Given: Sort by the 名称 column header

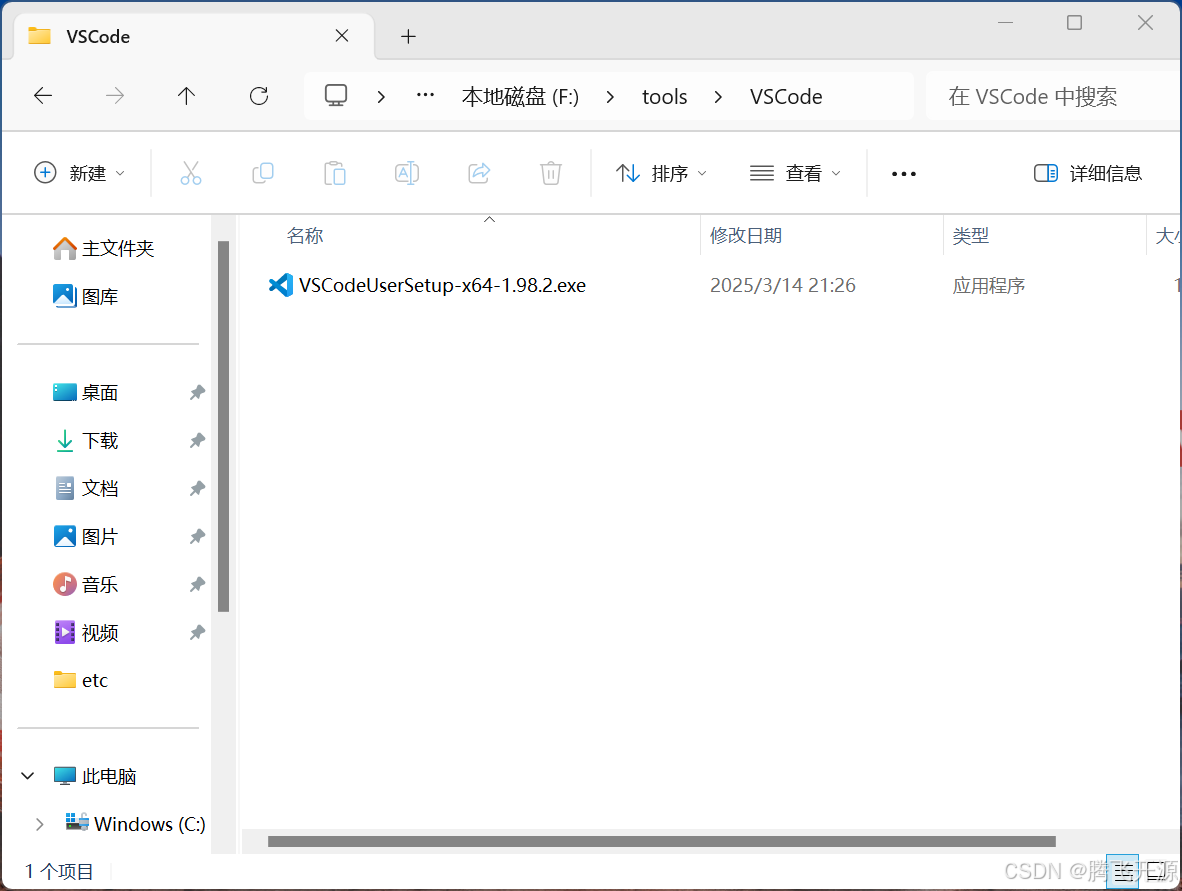Looking at the screenshot, I should coord(305,236).
